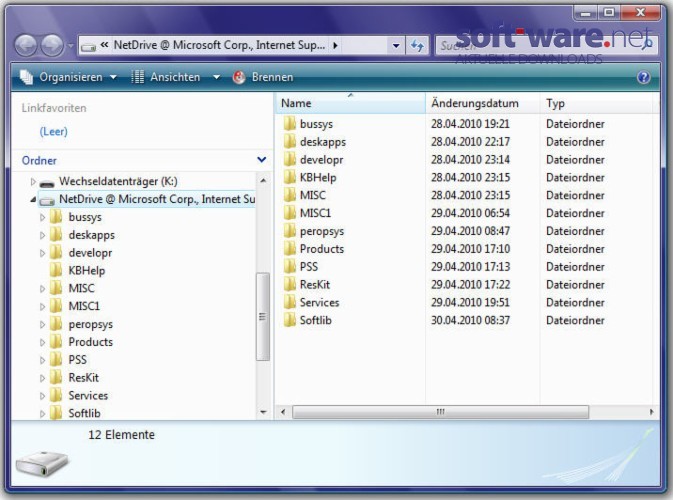Screen dimensions: 673x500
Task: Click Products folder icon in file list
Action: pyautogui.click(x=290, y=249)
